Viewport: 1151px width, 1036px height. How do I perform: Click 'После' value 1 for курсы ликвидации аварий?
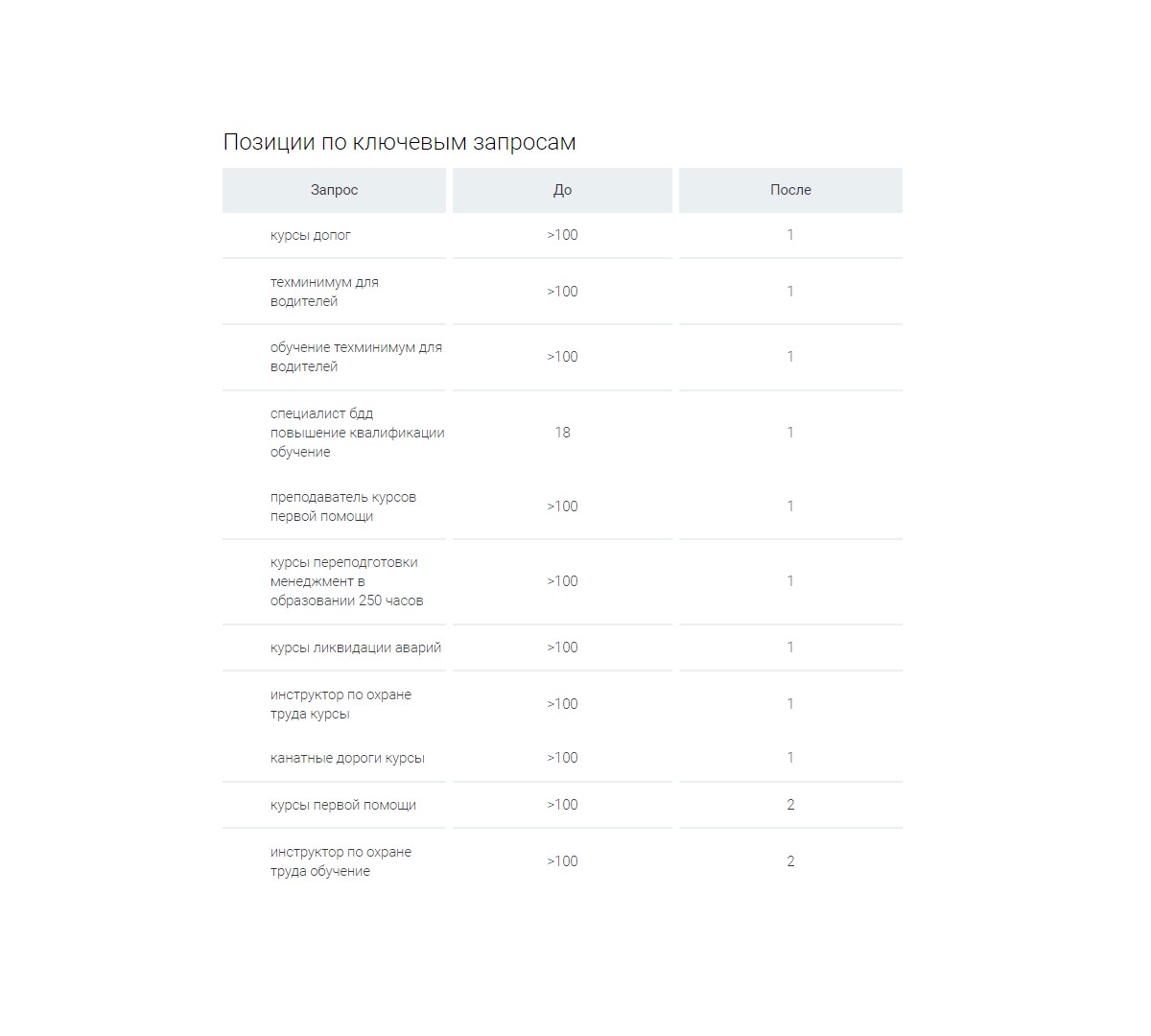pyautogui.click(x=790, y=647)
